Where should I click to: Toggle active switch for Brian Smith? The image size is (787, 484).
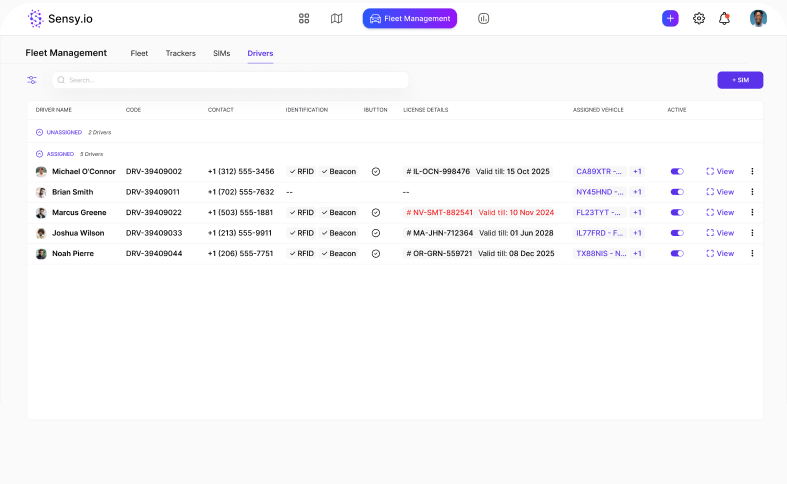coord(677,192)
